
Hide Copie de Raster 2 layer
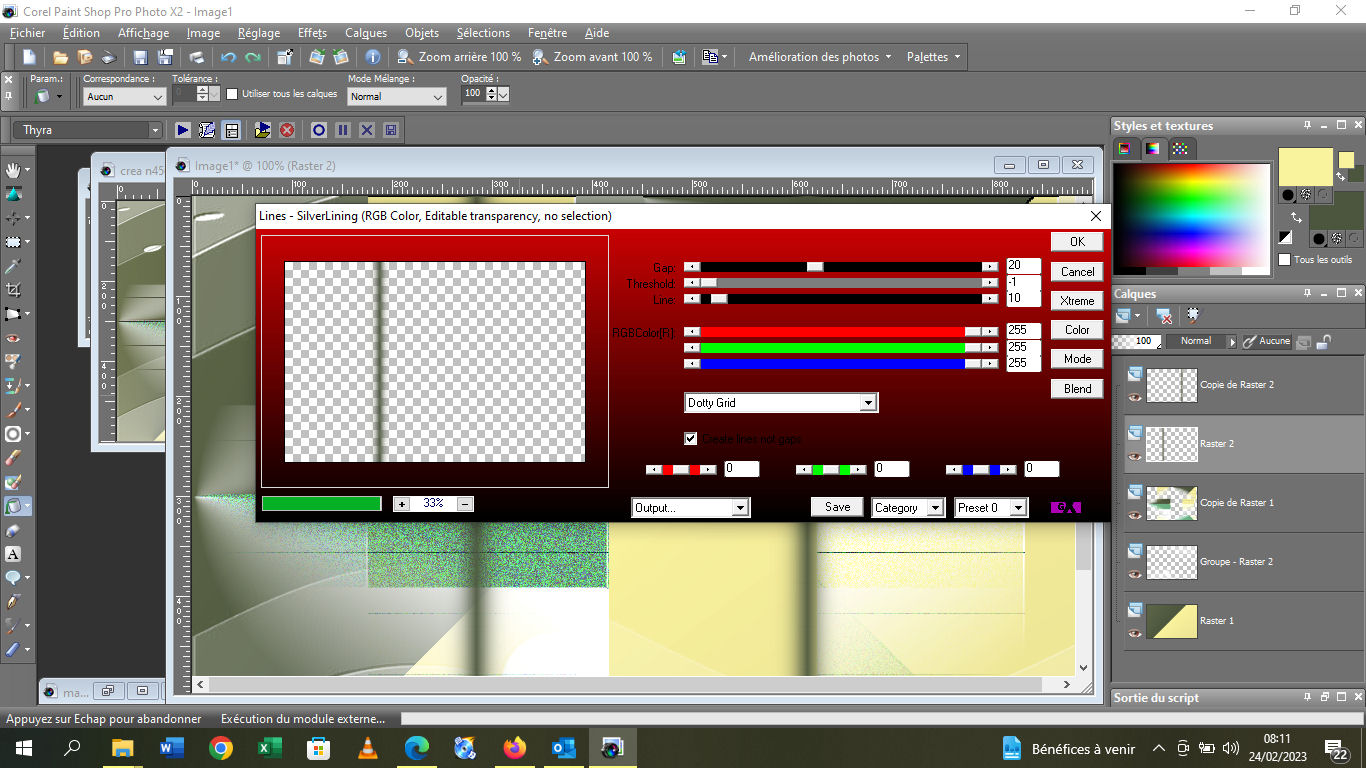[x=1134, y=397]
